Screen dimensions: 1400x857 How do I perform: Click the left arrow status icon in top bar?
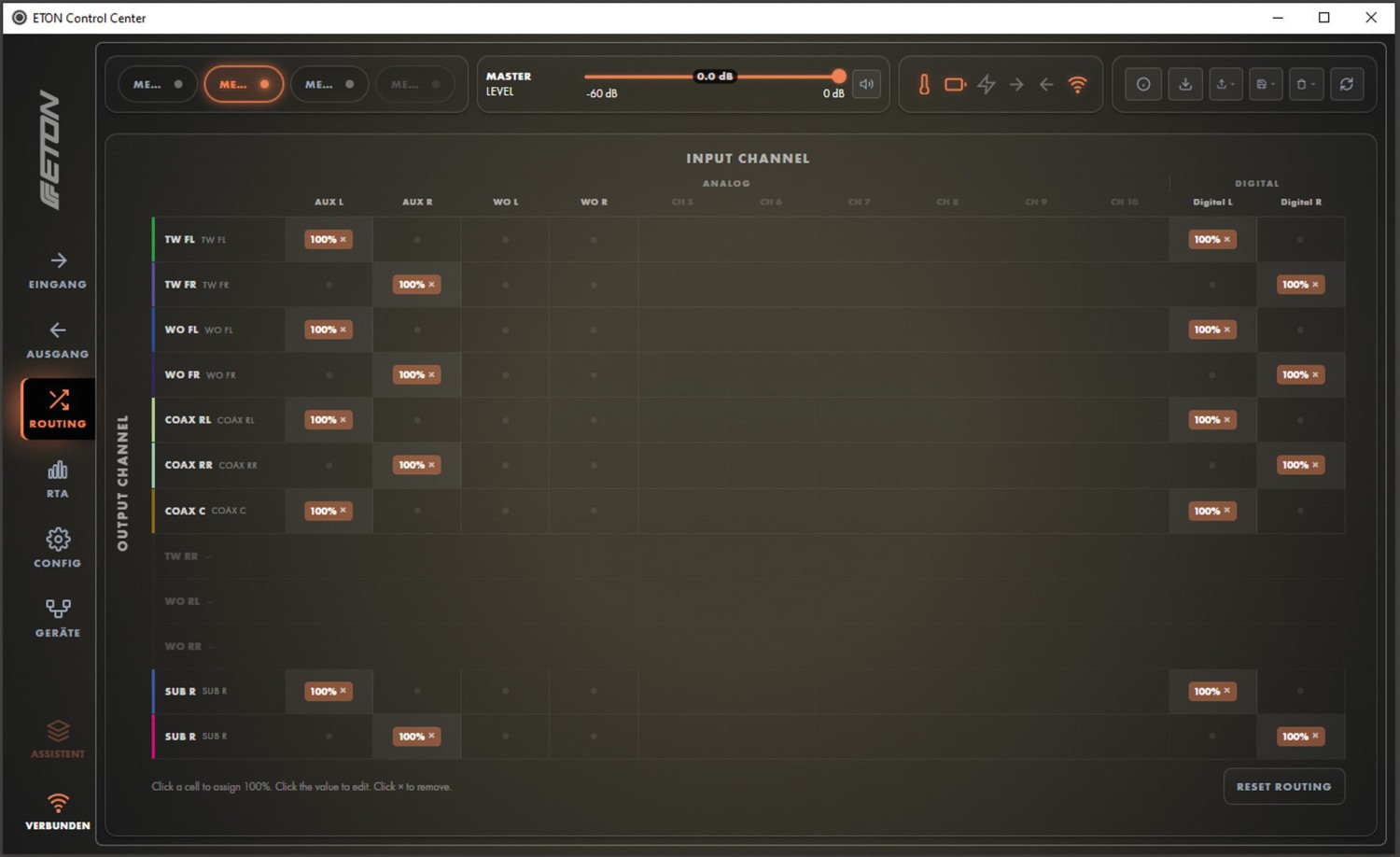click(1046, 84)
